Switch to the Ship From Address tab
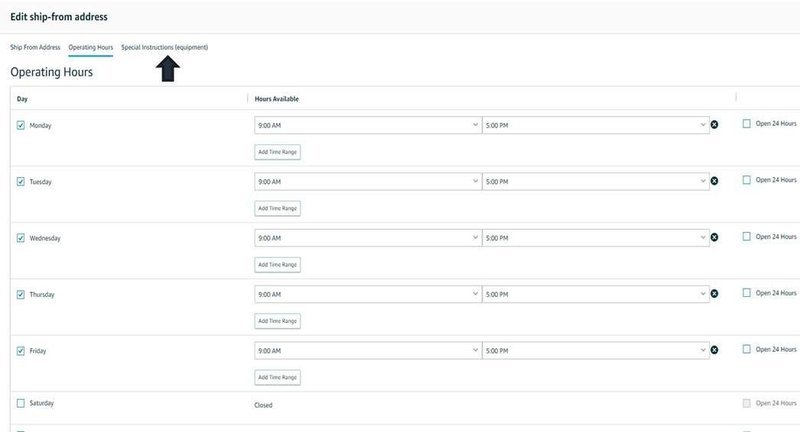Image resolution: width=800 pixels, height=432 pixels. click(x=35, y=47)
